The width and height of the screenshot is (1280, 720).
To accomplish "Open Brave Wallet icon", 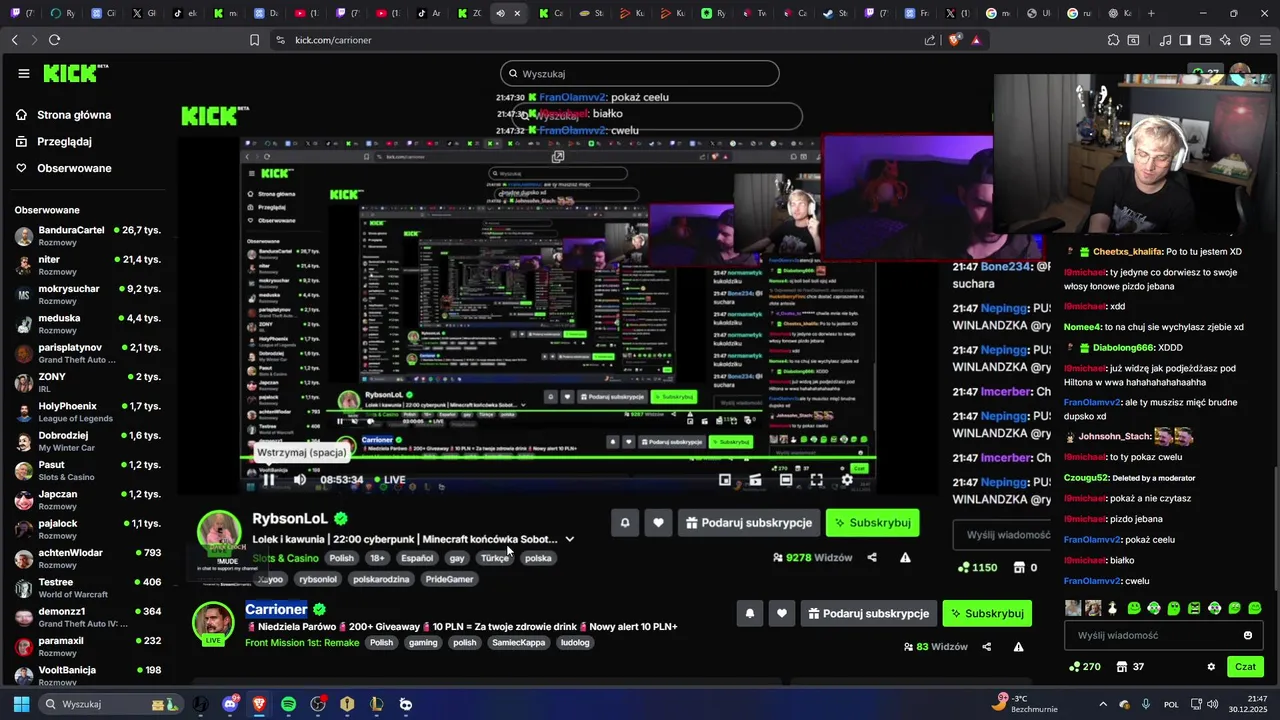I will point(1205,40).
